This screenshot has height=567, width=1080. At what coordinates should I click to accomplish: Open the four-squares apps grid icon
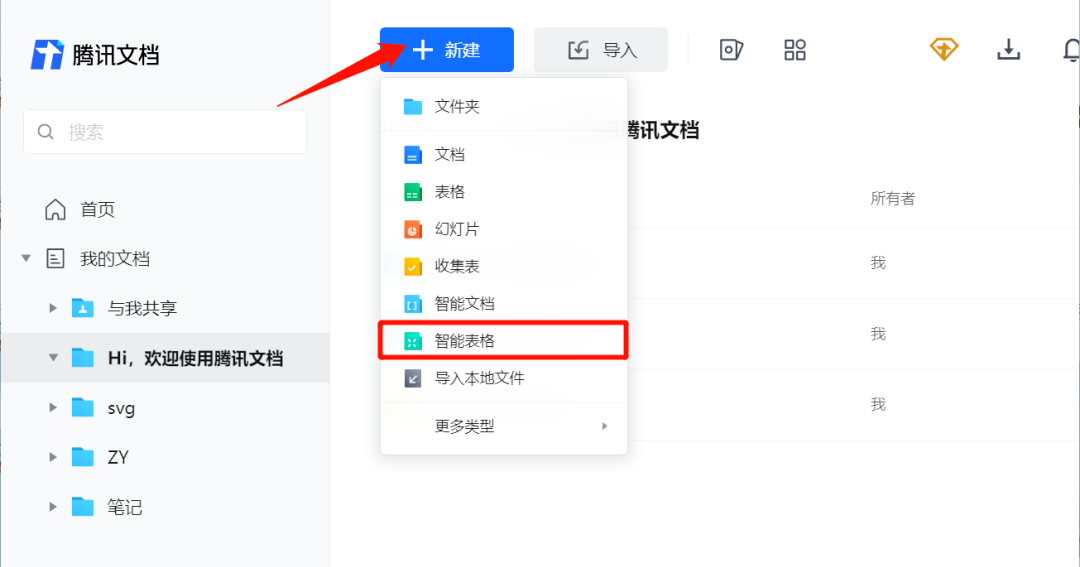[x=795, y=50]
